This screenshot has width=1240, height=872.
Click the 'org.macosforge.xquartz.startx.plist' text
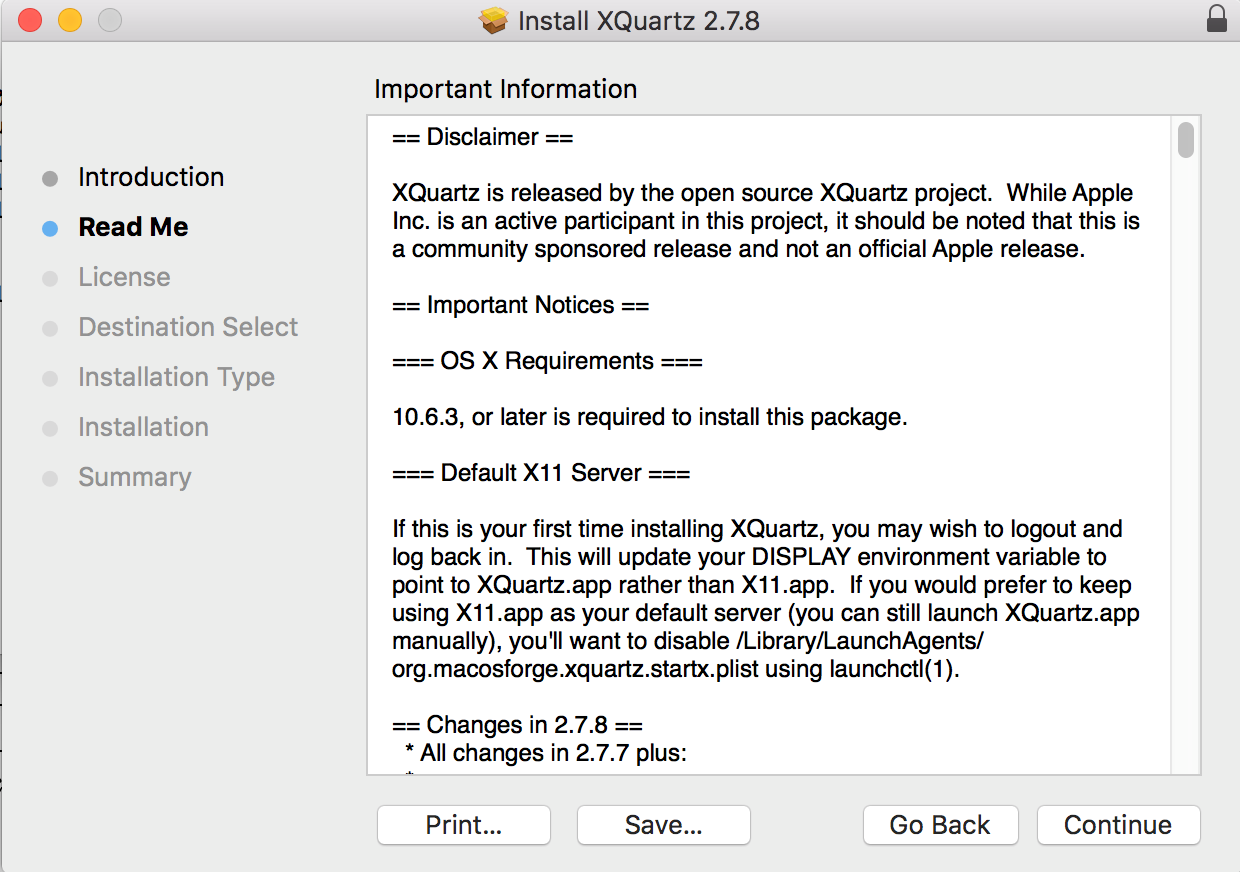pyautogui.click(x=575, y=670)
